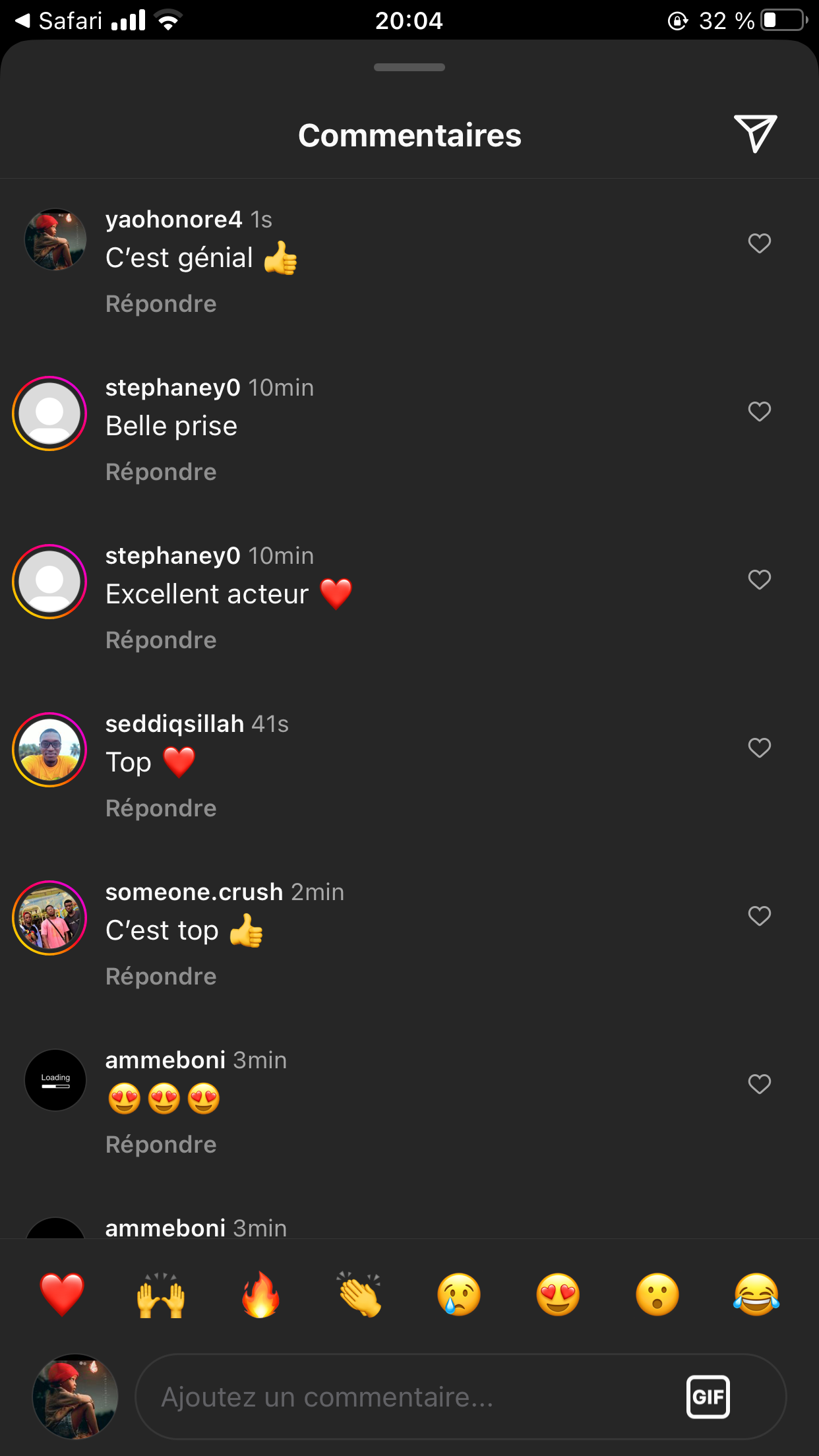Tap the share paper plane icon
819x1456 pixels.
(x=755, y=134)
